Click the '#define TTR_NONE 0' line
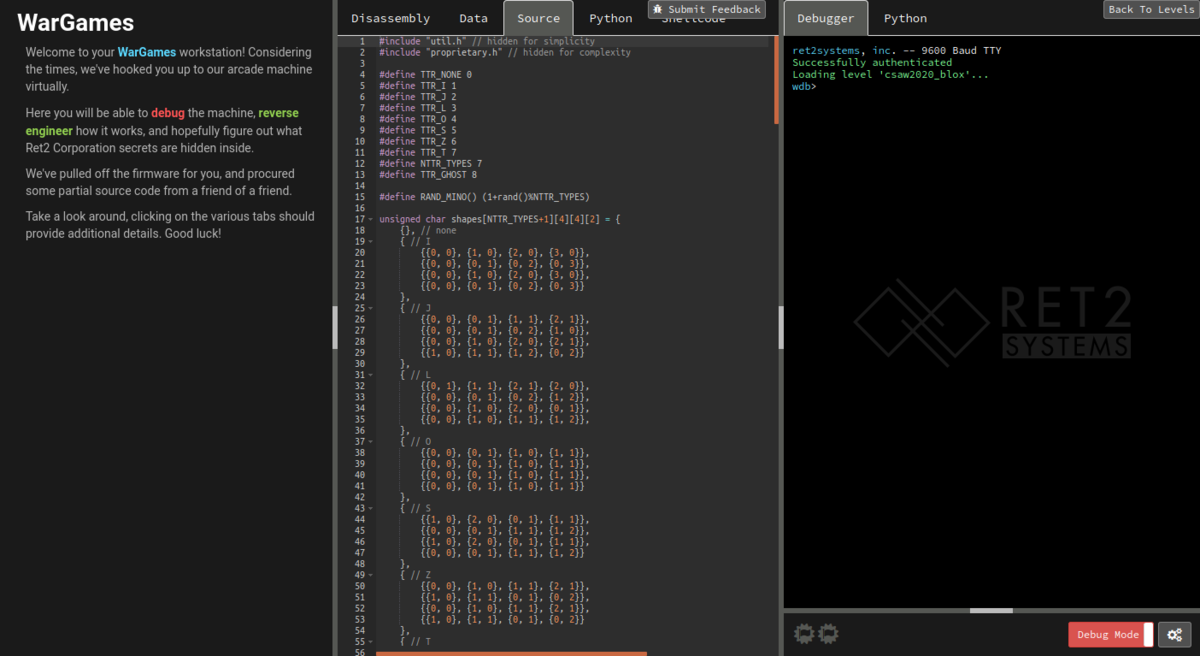The image size is (1200, 656). [x=425, y=75]
